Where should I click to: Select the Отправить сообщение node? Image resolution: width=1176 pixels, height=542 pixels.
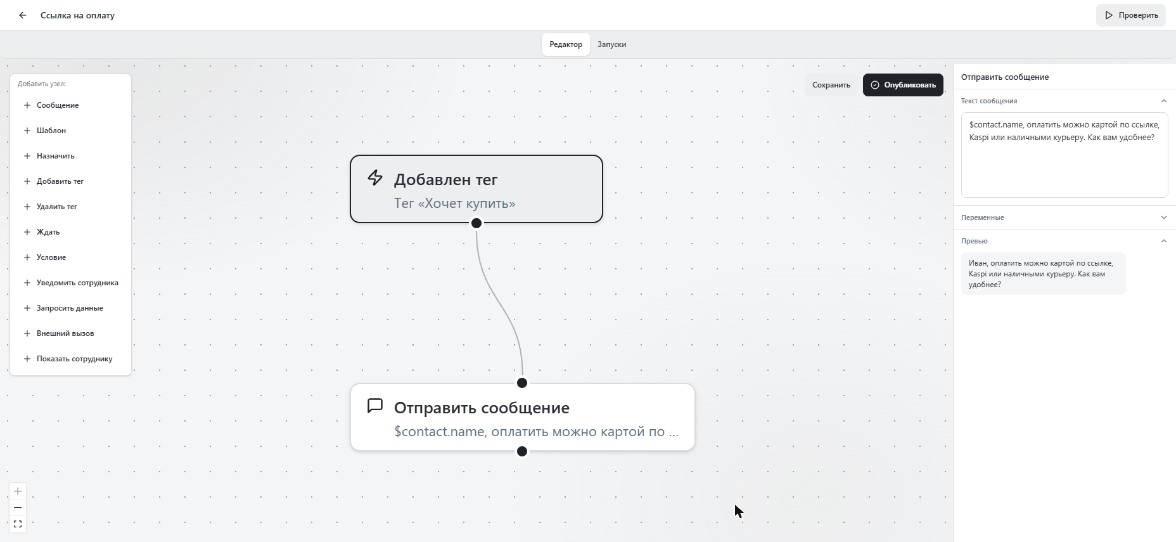pyautogui.click(x=523, y=417)
